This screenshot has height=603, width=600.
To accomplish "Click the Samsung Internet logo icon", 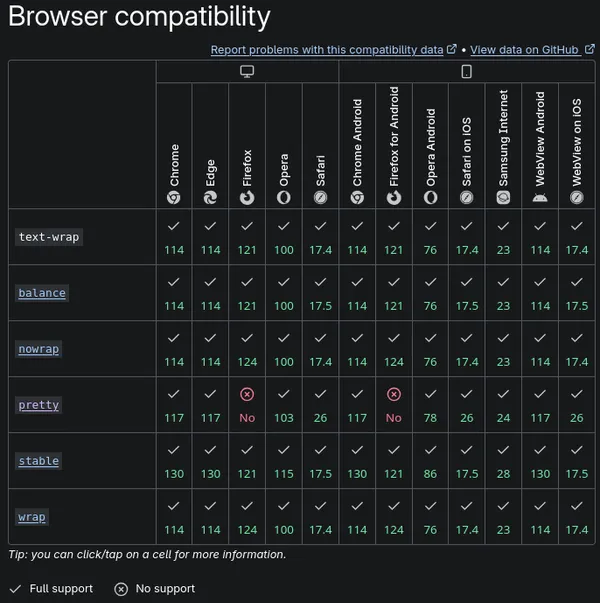I will [503, 198].
